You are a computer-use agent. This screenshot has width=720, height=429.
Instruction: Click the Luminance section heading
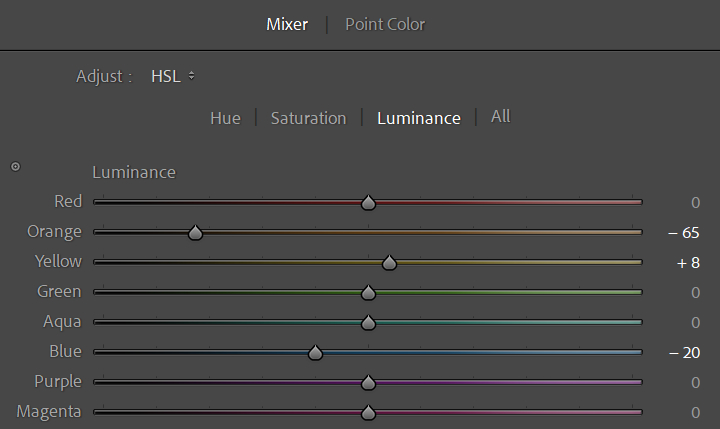pyautogui.click(x=134, y=172)
